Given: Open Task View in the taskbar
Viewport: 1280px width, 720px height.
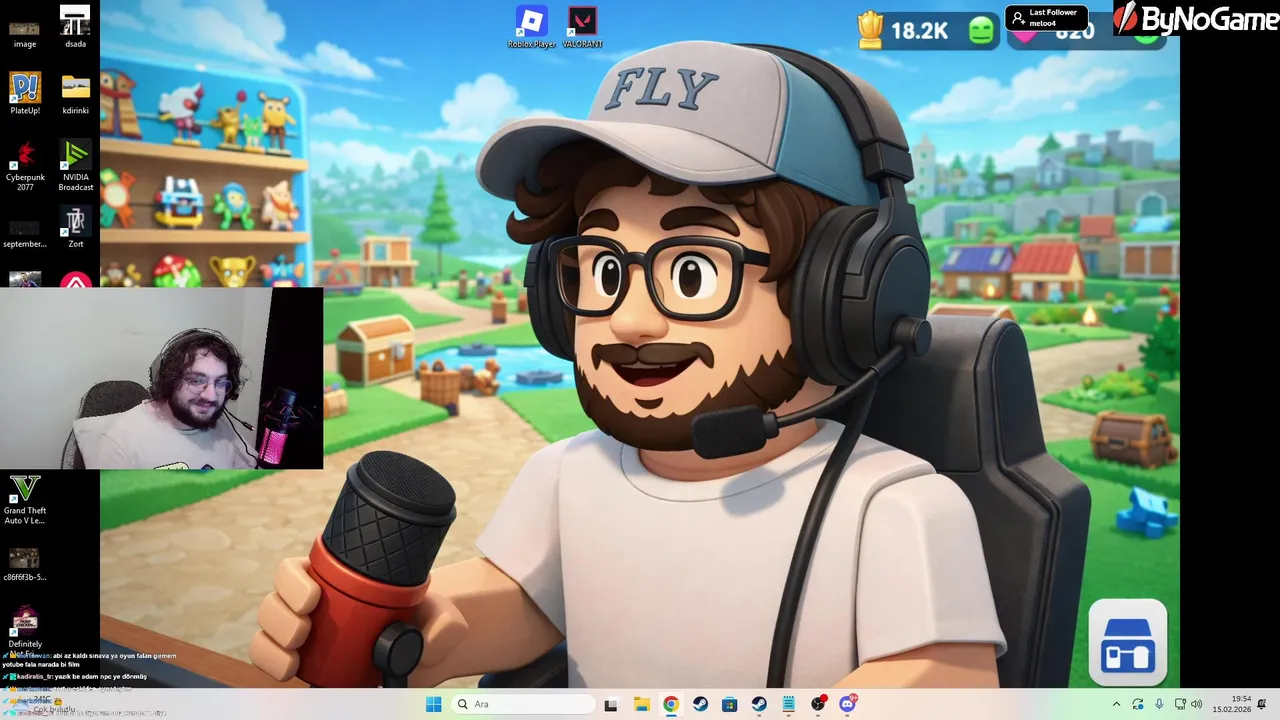Looking at the screenshot, I should pos(611,704).
